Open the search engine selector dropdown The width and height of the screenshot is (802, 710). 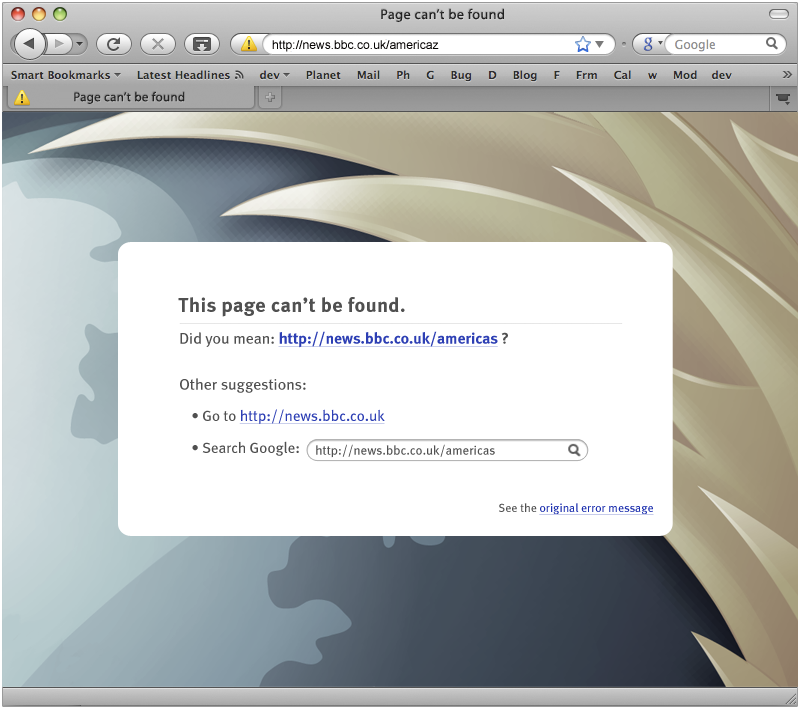click(x=651, y=44)
